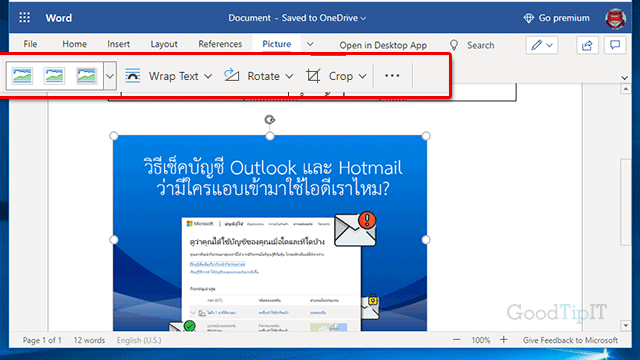Click Open in Desktop App
The width and height of the screenshot is (640, 360).
(383, 45)
